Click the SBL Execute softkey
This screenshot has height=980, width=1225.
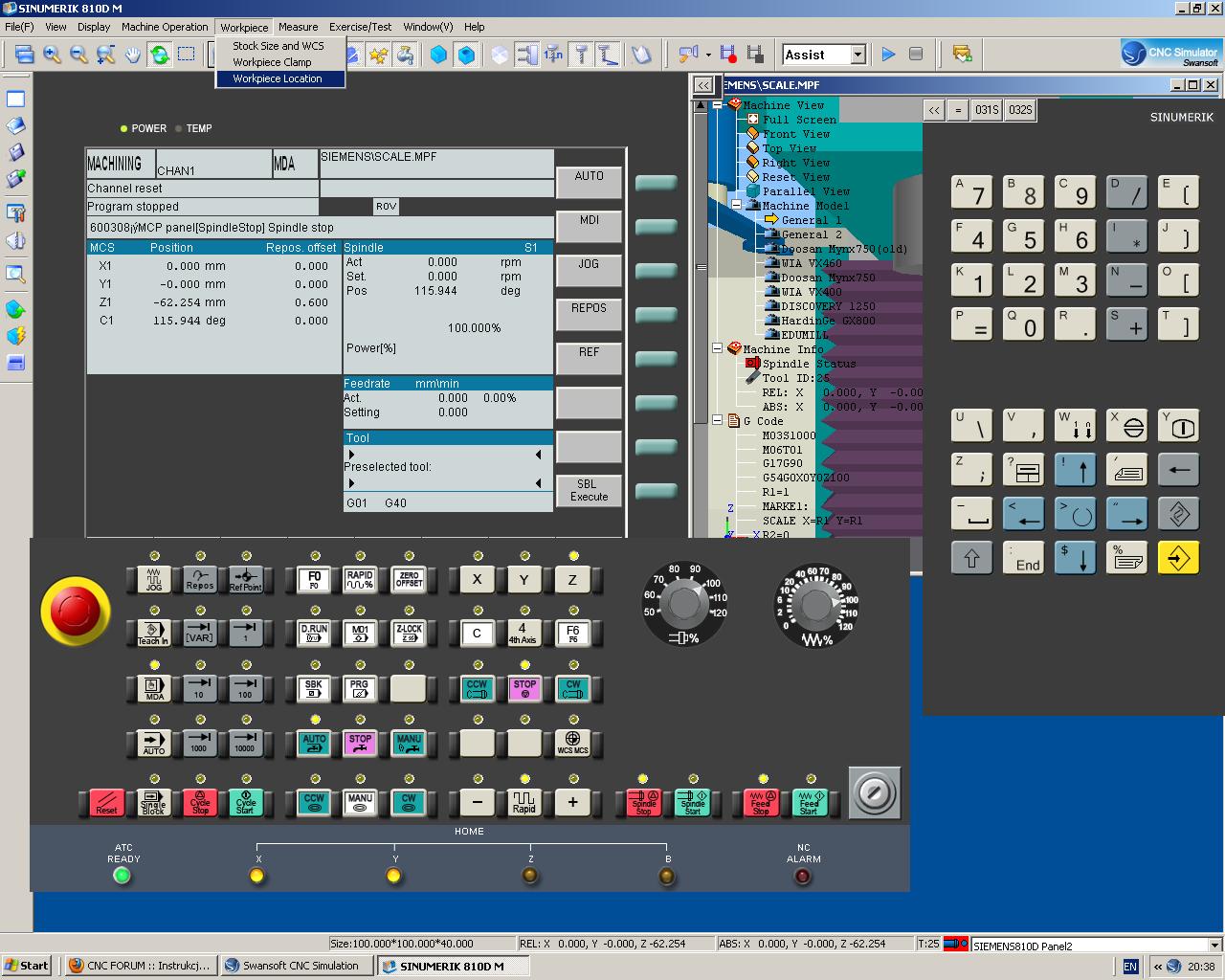(x=589, y=491)
